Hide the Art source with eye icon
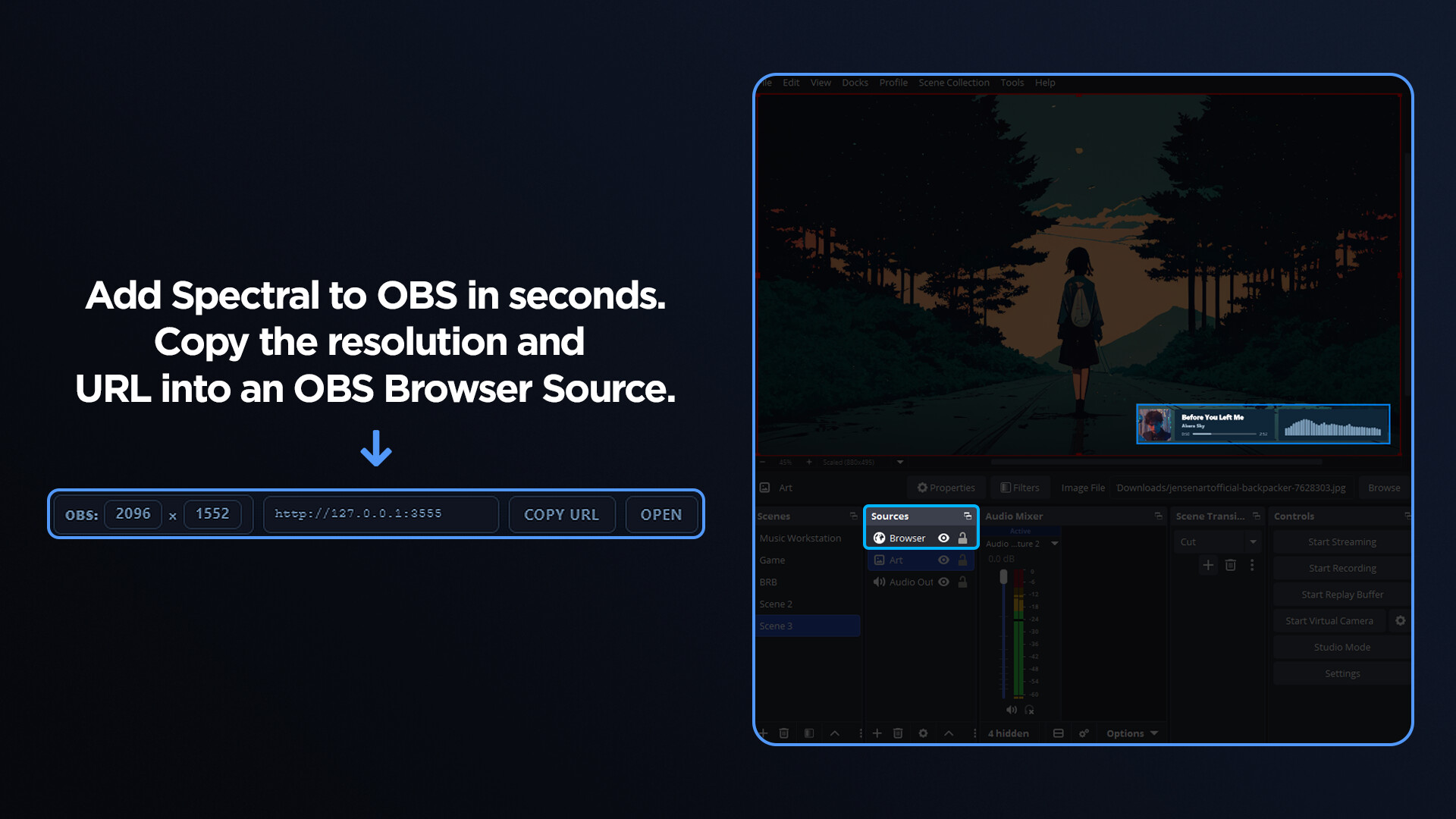The image size is (1456, 819). tap(943, 560)
